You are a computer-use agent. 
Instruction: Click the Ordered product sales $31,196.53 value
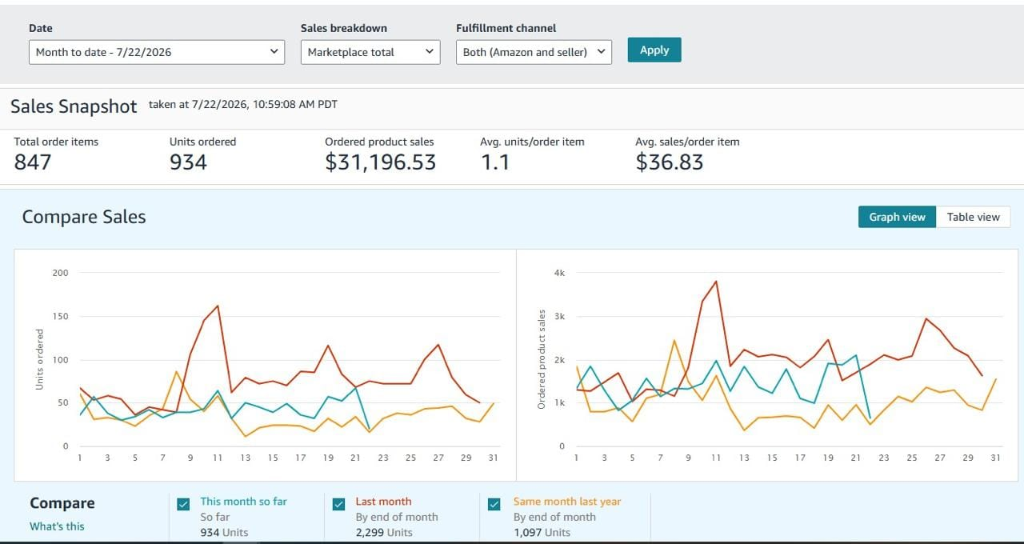pyautogui.click(x=380, y=162)
